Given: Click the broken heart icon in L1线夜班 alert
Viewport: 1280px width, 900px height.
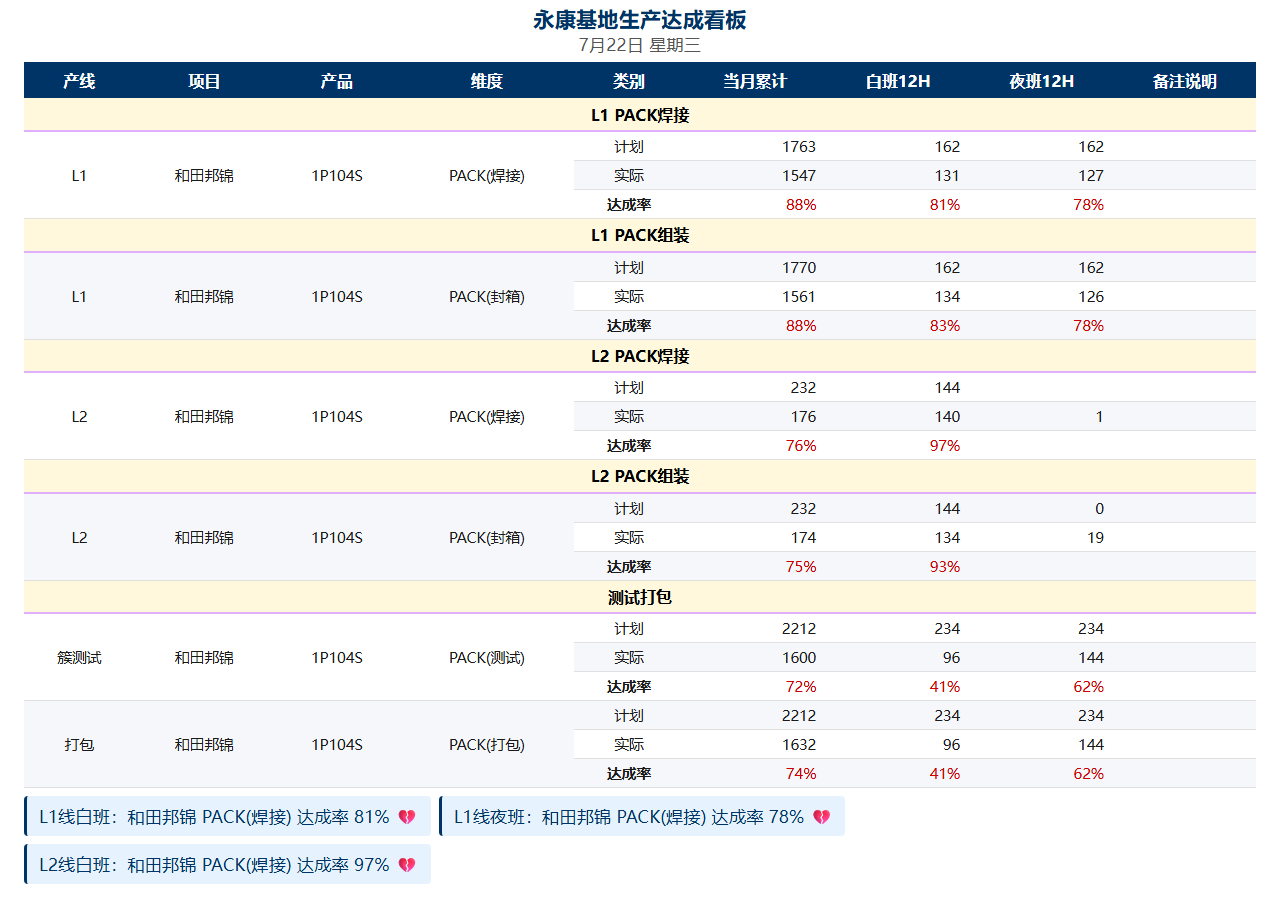Looking at the screenshot, I should (821, 817).
